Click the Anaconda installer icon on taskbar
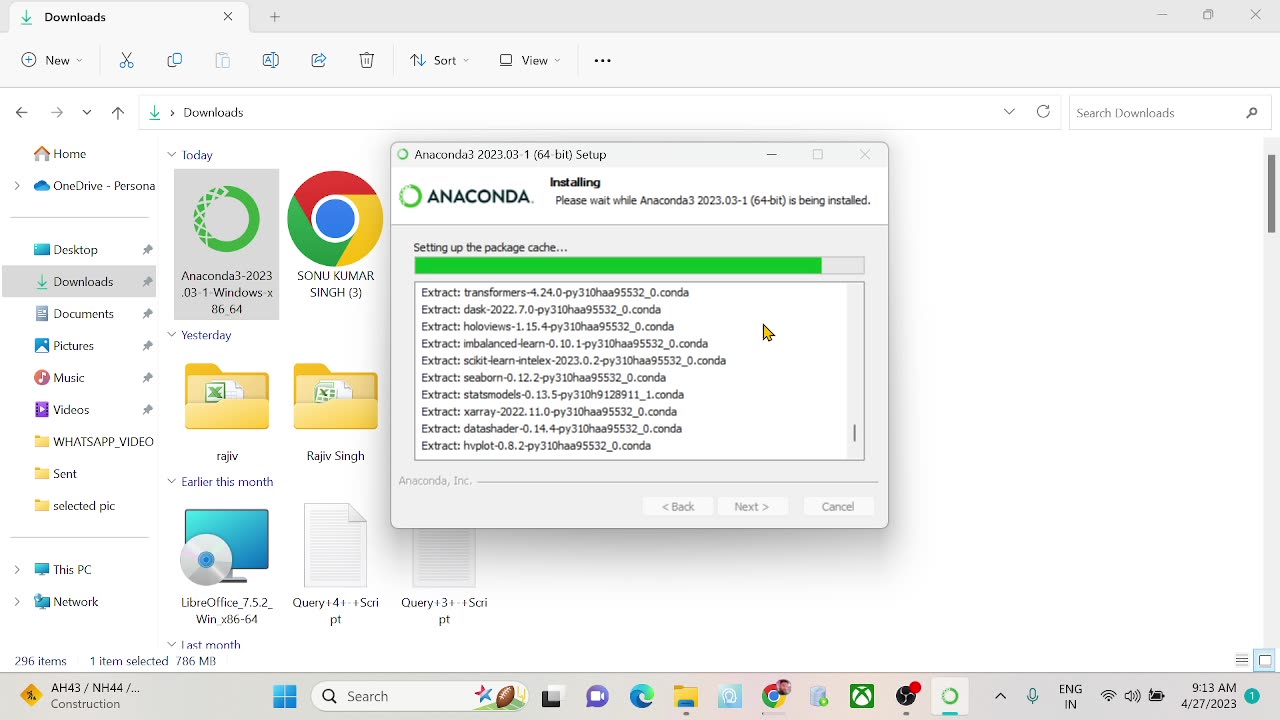The width and height of the screenshot is (1280, 720). click(x=950, y=696)
